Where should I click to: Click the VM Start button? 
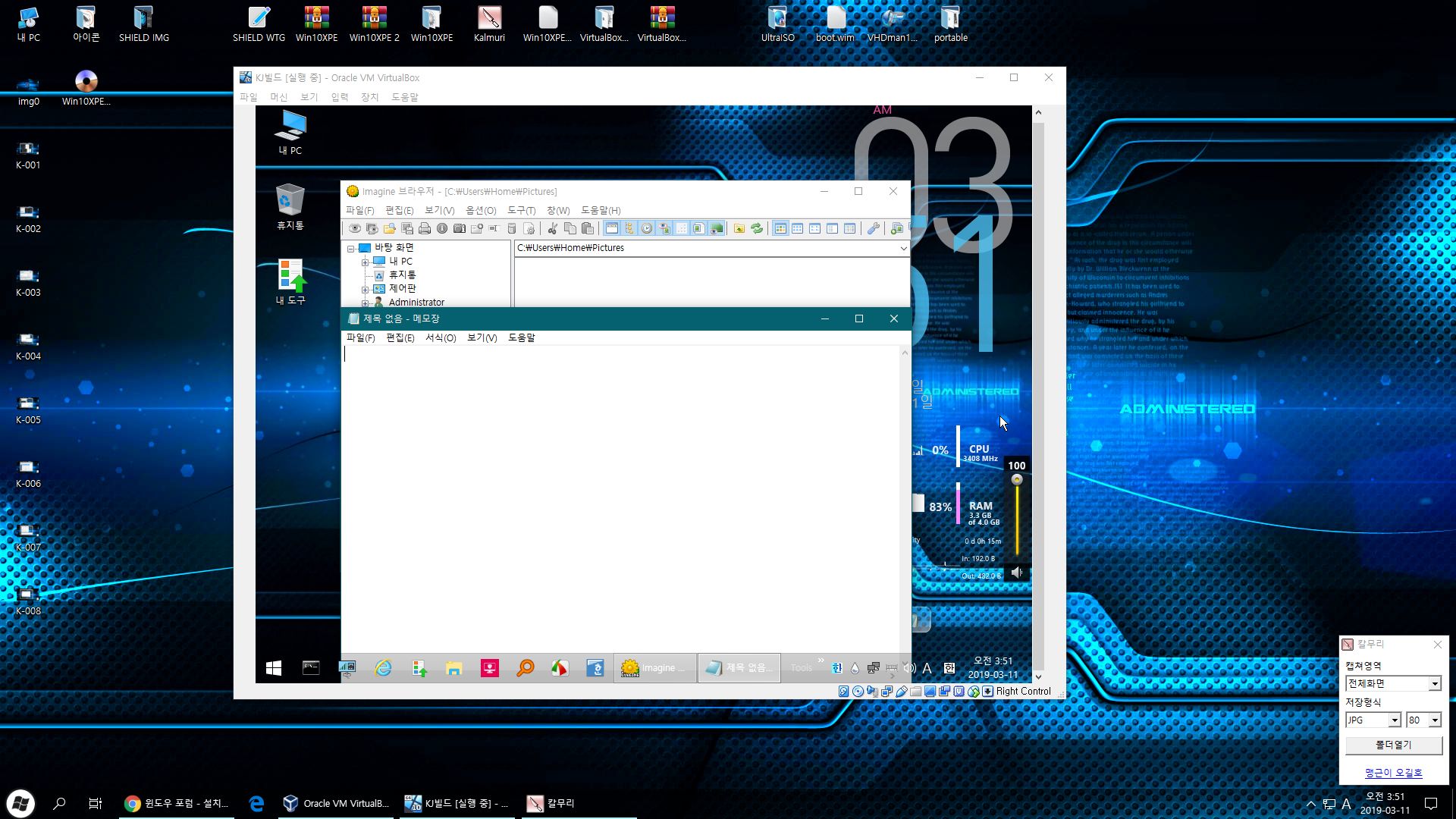[x=274, y=668]
